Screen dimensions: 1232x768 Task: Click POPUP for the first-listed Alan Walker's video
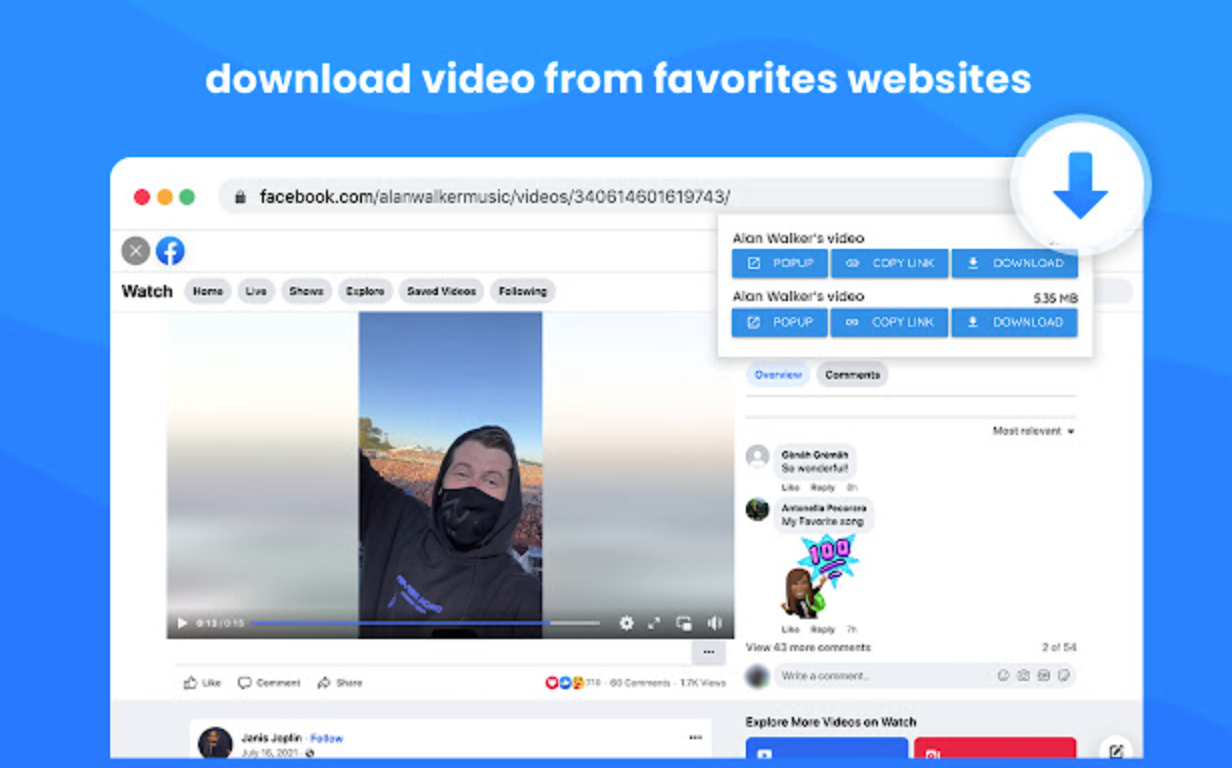pos(780,263)
